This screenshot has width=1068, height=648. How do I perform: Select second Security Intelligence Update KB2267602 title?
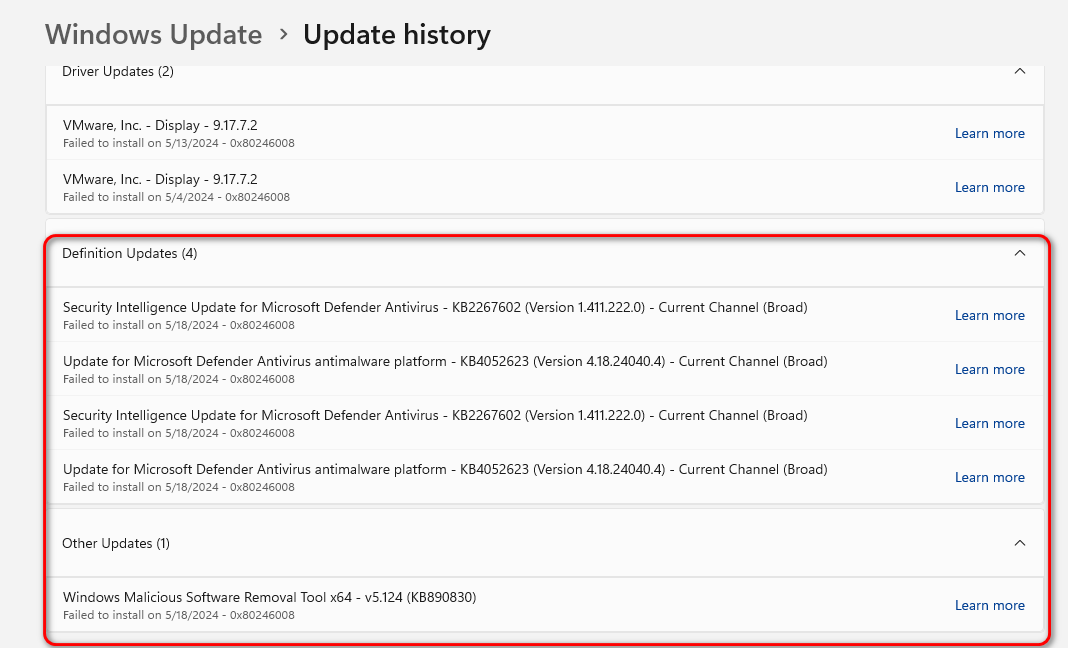coord(435,415)
